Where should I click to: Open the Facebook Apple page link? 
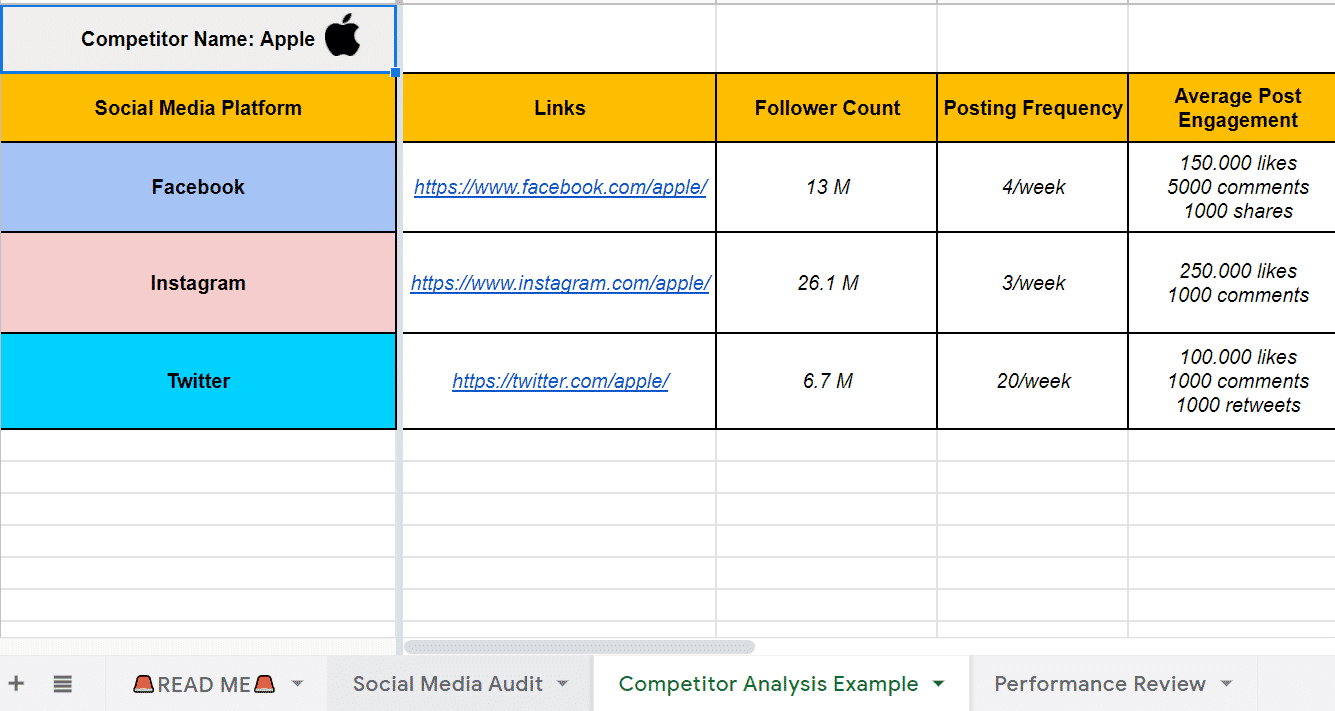pos(559,187)
